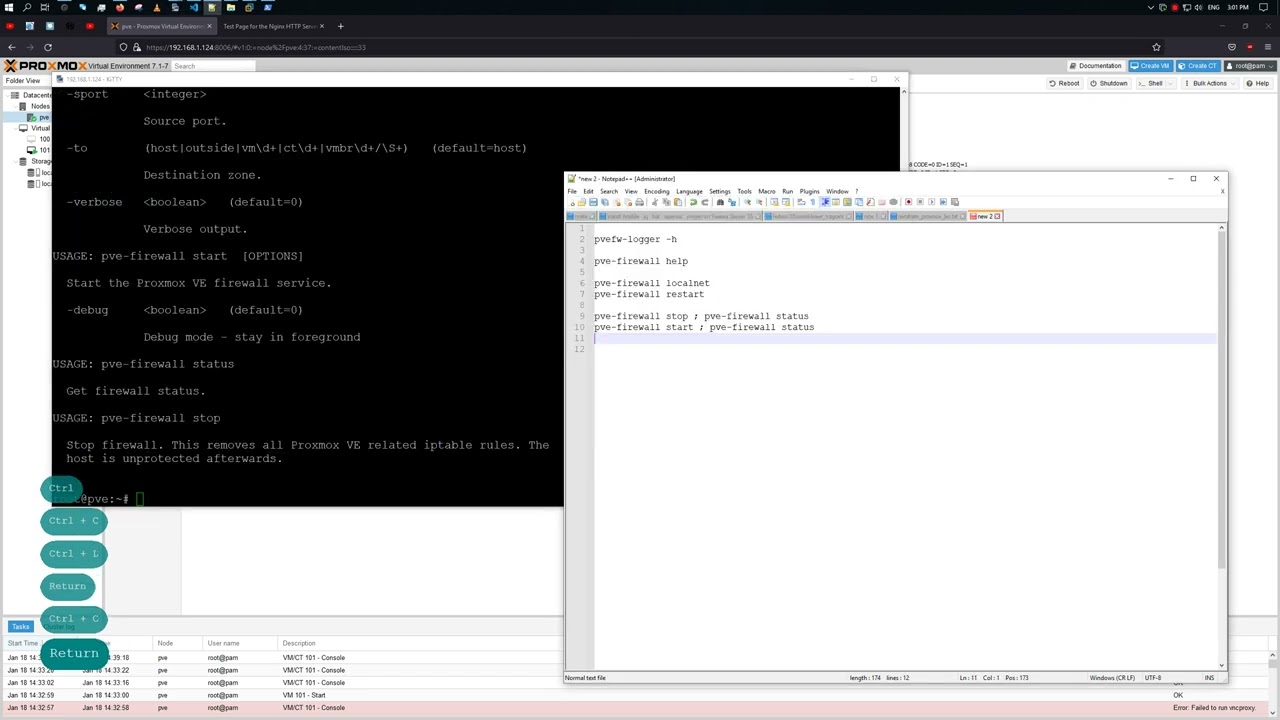Click Stop Recording macro icon in Notepad++
Image resolution: width=1280 pixels, height=720 pixels.
click(x=920, y=202)
